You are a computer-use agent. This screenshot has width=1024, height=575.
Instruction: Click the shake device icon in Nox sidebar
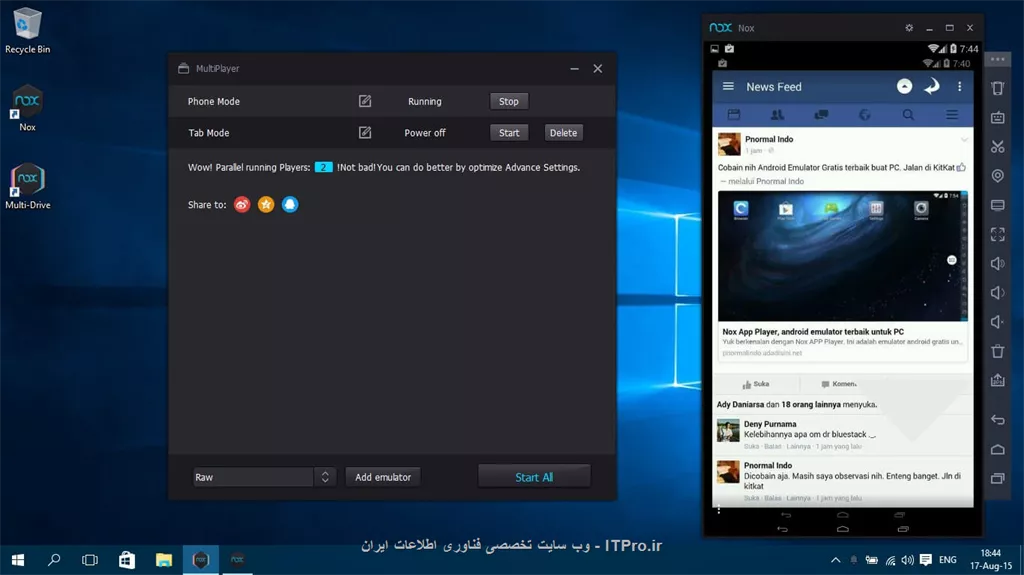pos(997,88)
